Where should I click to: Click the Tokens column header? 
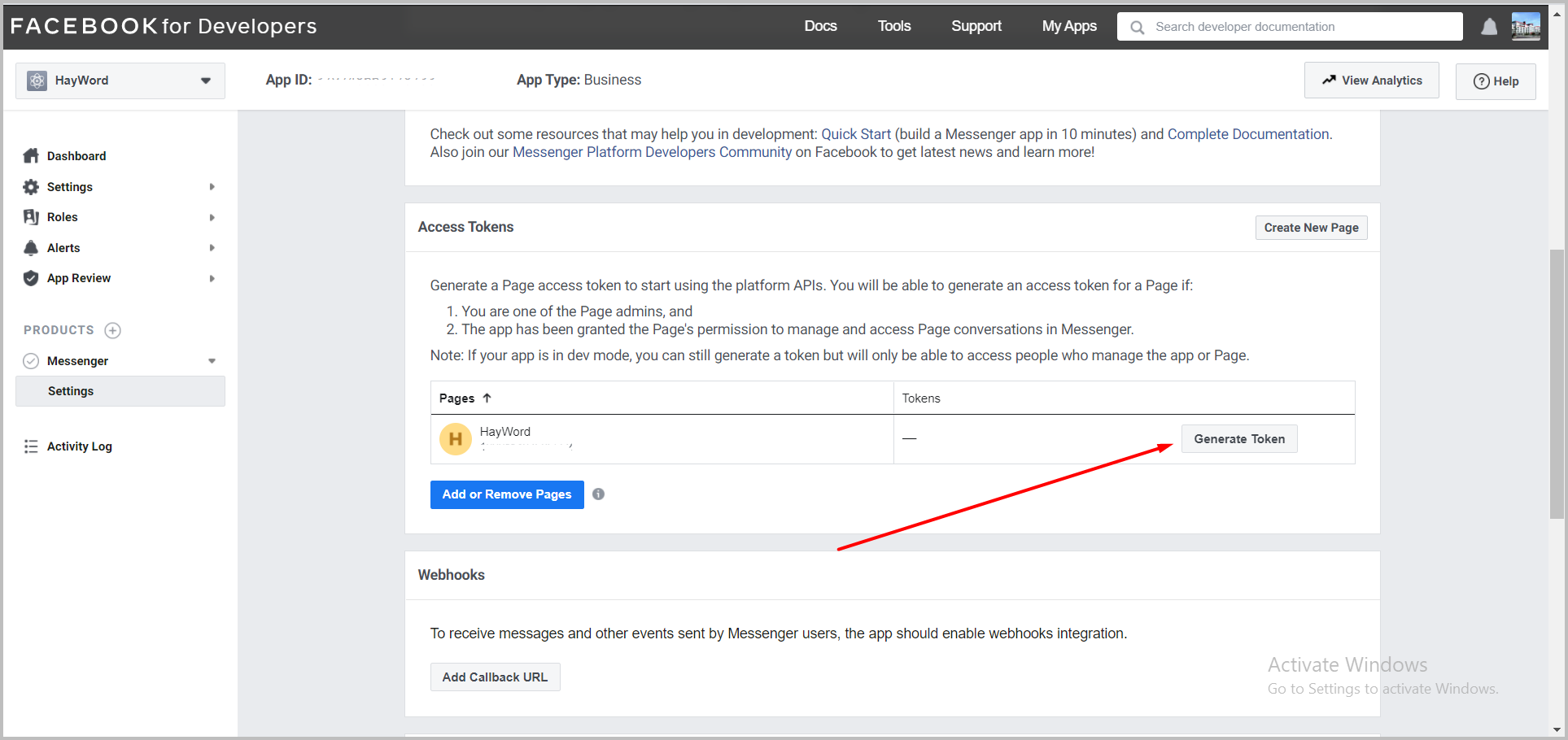[921, 398]
